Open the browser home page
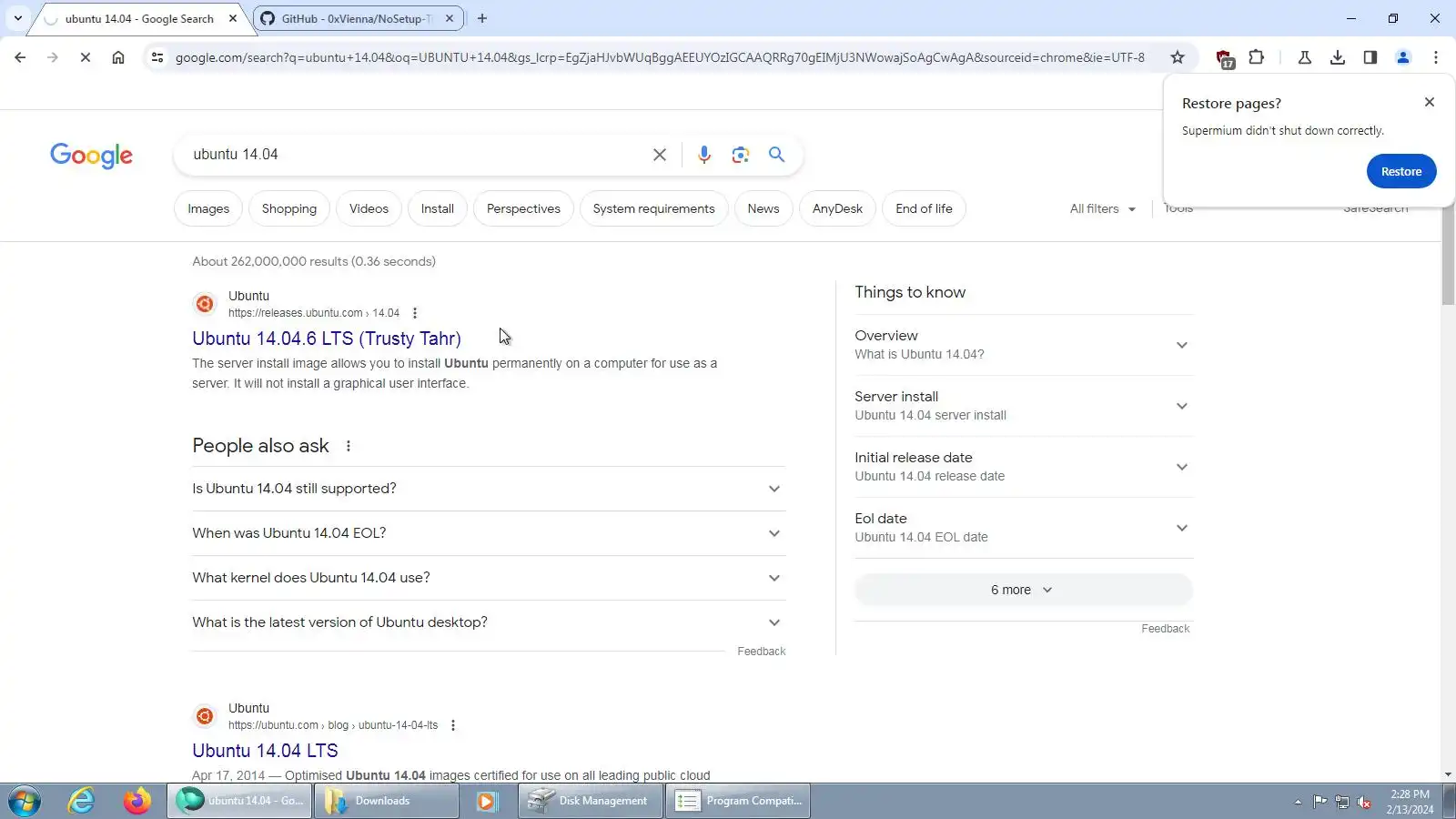This screenshot has height=819, width=1456. (118, 57)
